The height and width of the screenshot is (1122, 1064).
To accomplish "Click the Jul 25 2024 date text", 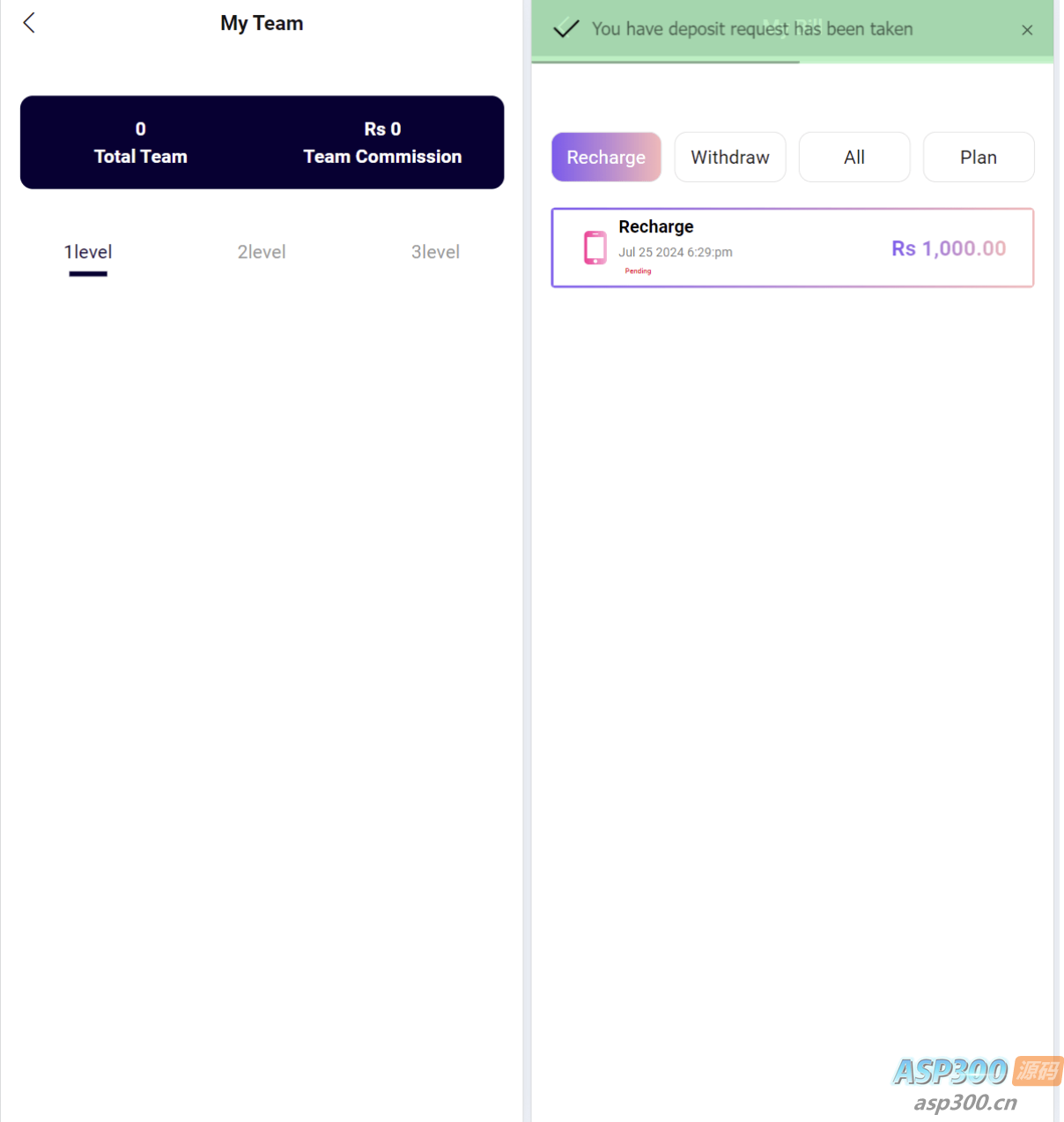I will pos(651,252).
